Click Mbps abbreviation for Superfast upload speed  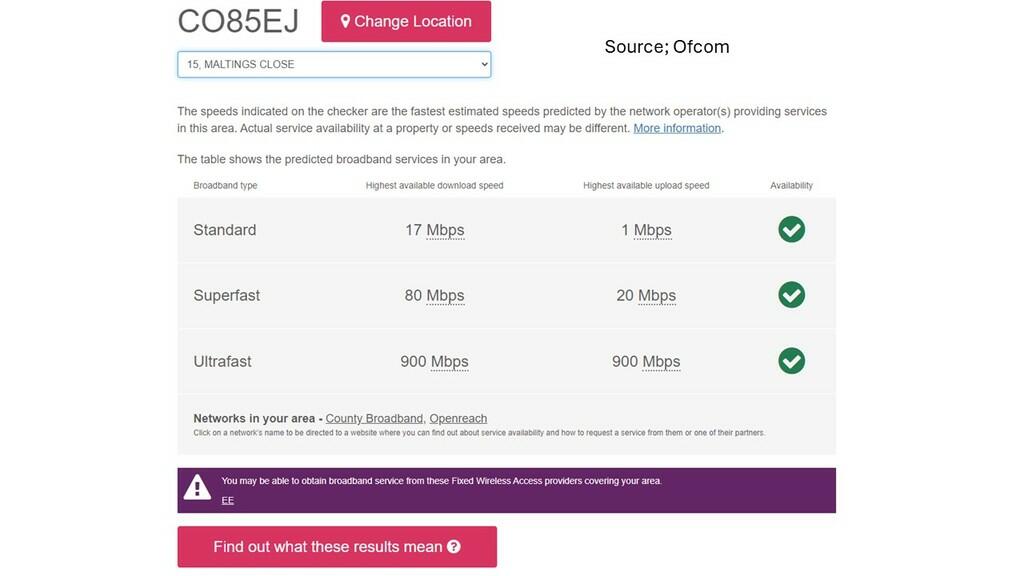point(656,295)
